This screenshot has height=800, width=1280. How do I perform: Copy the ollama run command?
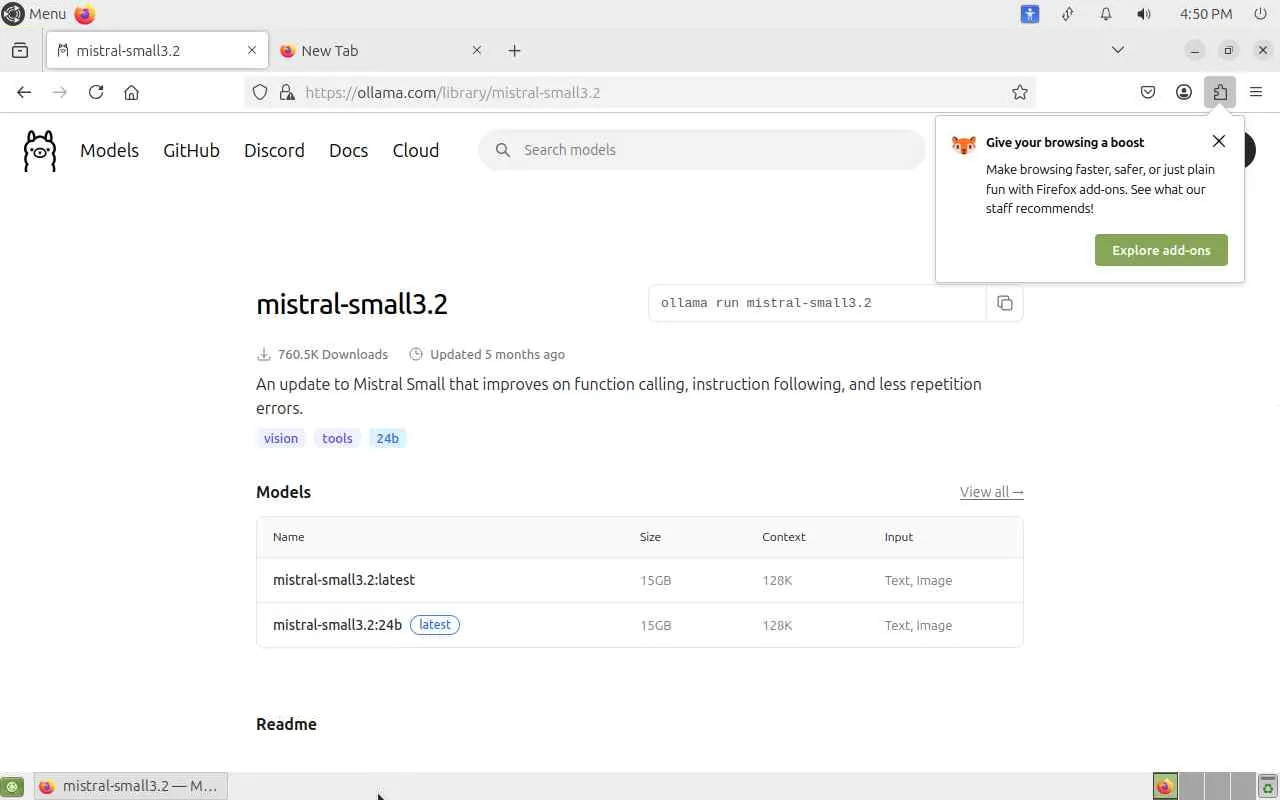point(1005,303)
